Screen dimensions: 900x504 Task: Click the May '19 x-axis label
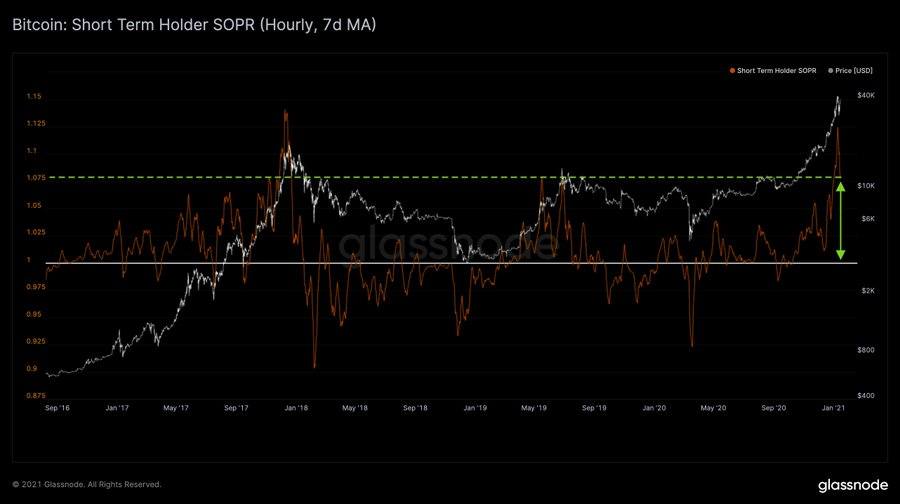click(x=534, y=408)
